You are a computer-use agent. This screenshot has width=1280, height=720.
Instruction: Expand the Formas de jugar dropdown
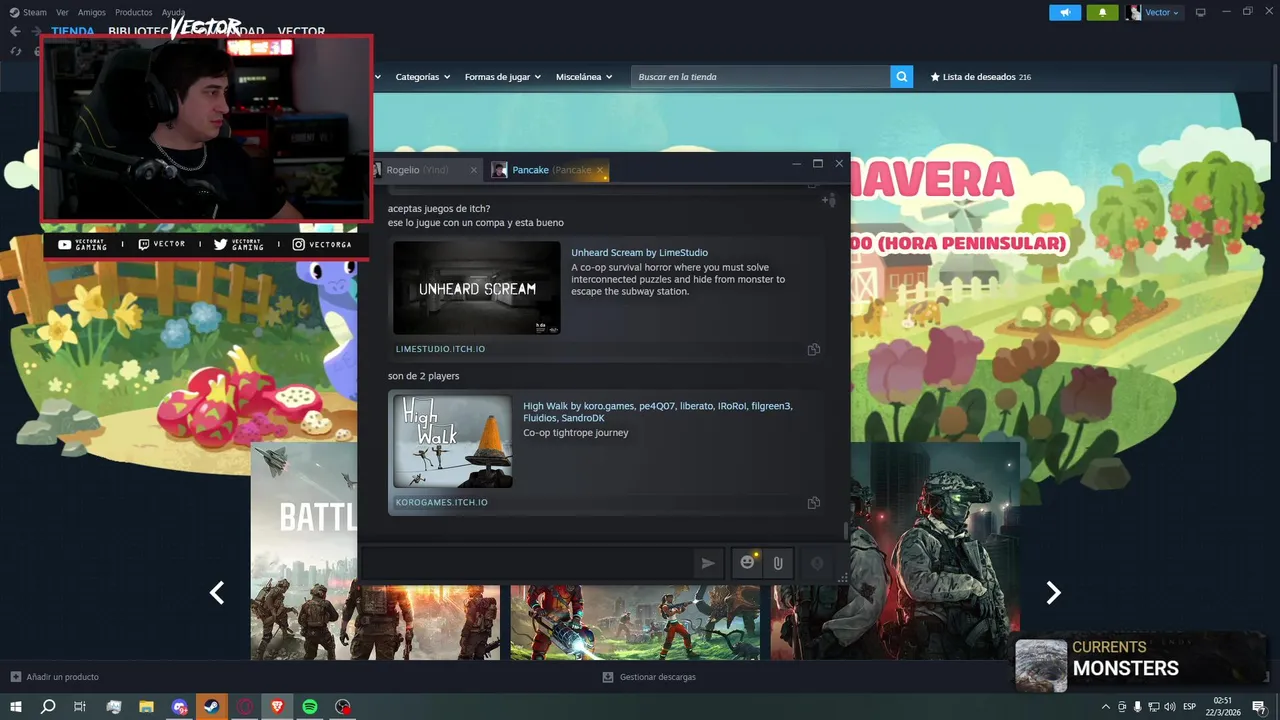(503, 77)
